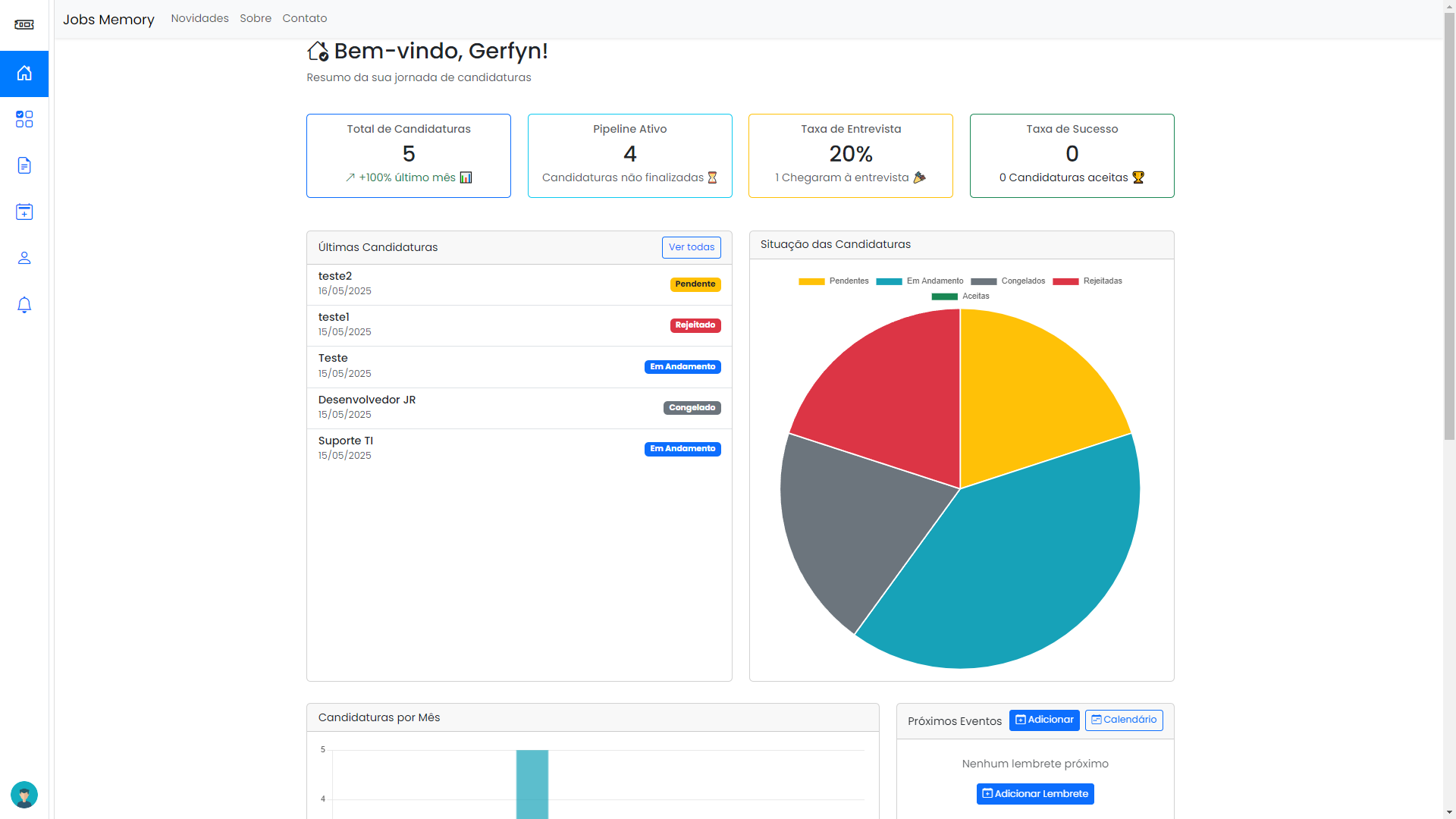This screenshot has height=819, width=1456.
Task: Click the Ver todas button
Action: click(691, 247)
